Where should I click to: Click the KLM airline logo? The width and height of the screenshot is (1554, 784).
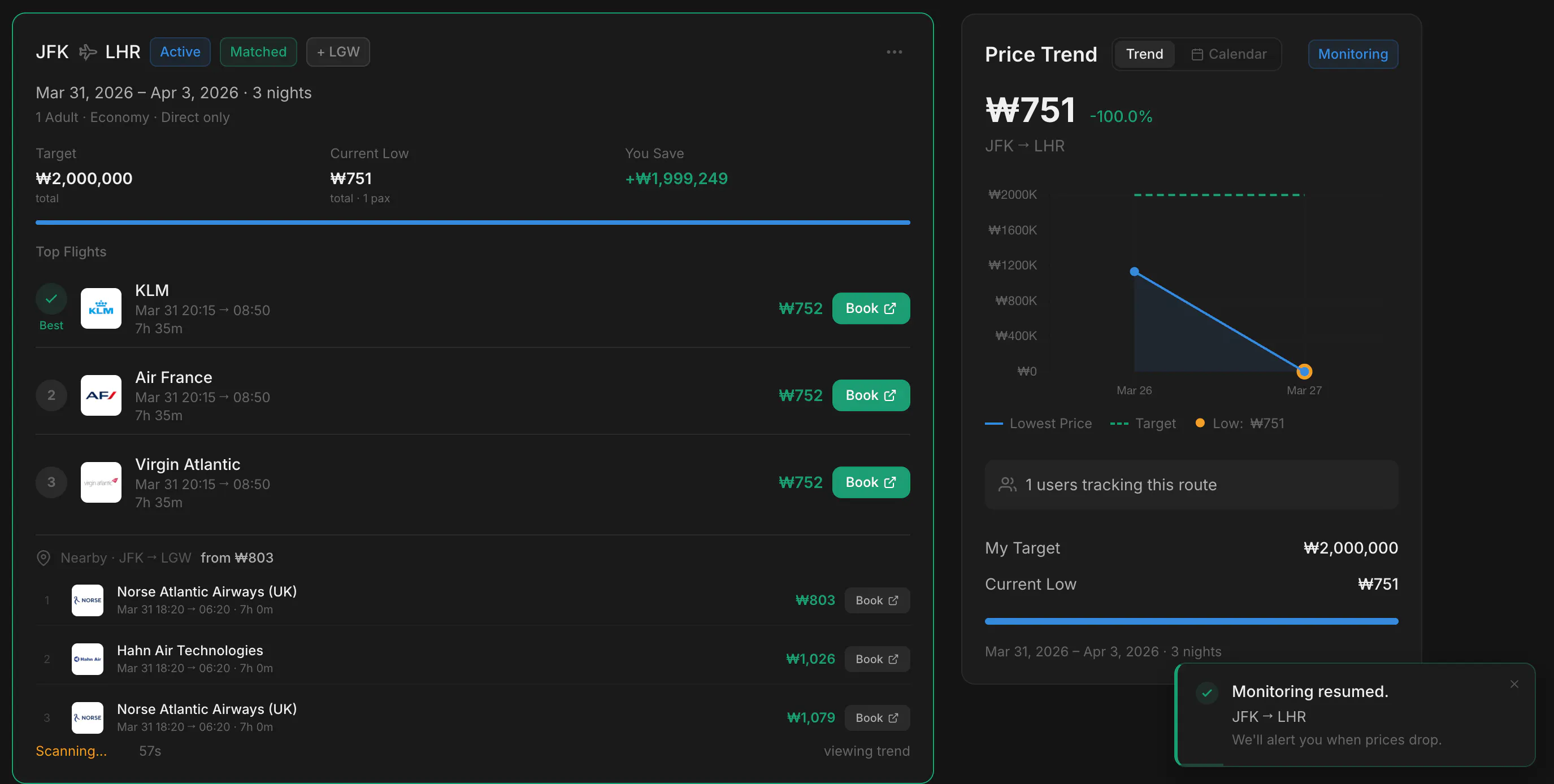[101, 308]
